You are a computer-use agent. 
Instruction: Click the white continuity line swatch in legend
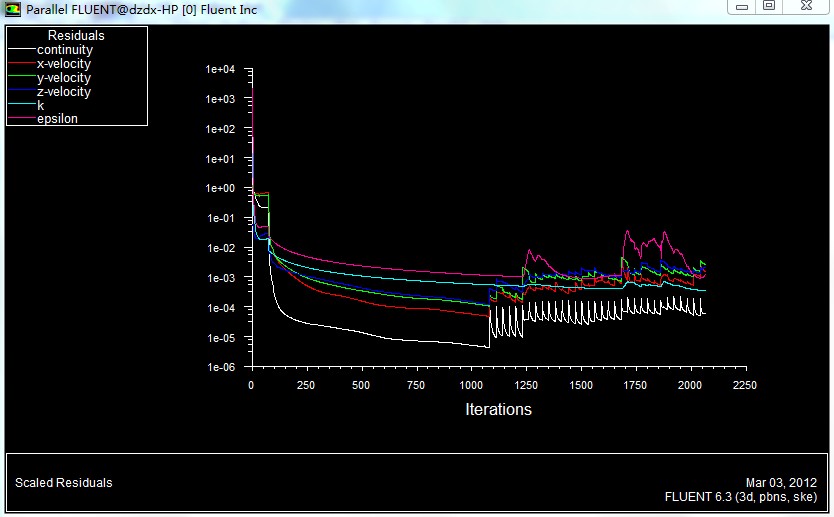click(22, 50)
